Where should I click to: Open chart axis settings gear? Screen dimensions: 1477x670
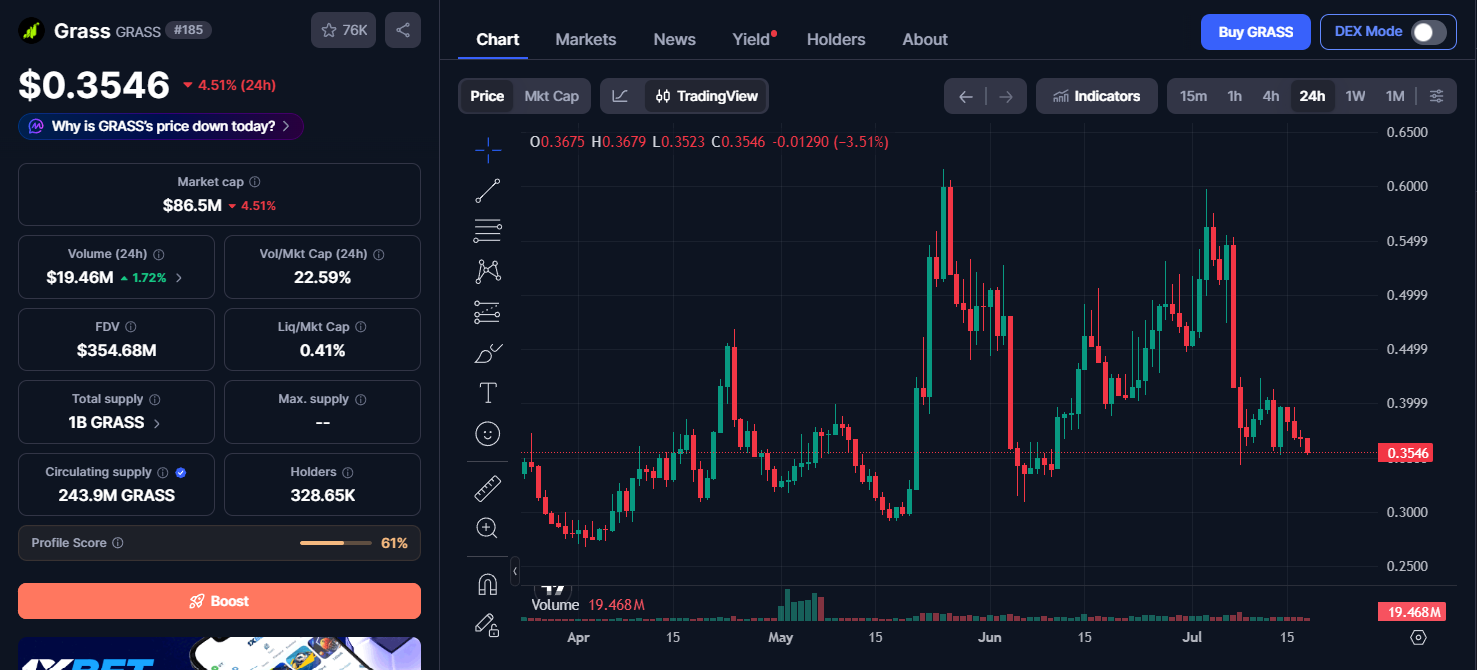pos(1418,637)
